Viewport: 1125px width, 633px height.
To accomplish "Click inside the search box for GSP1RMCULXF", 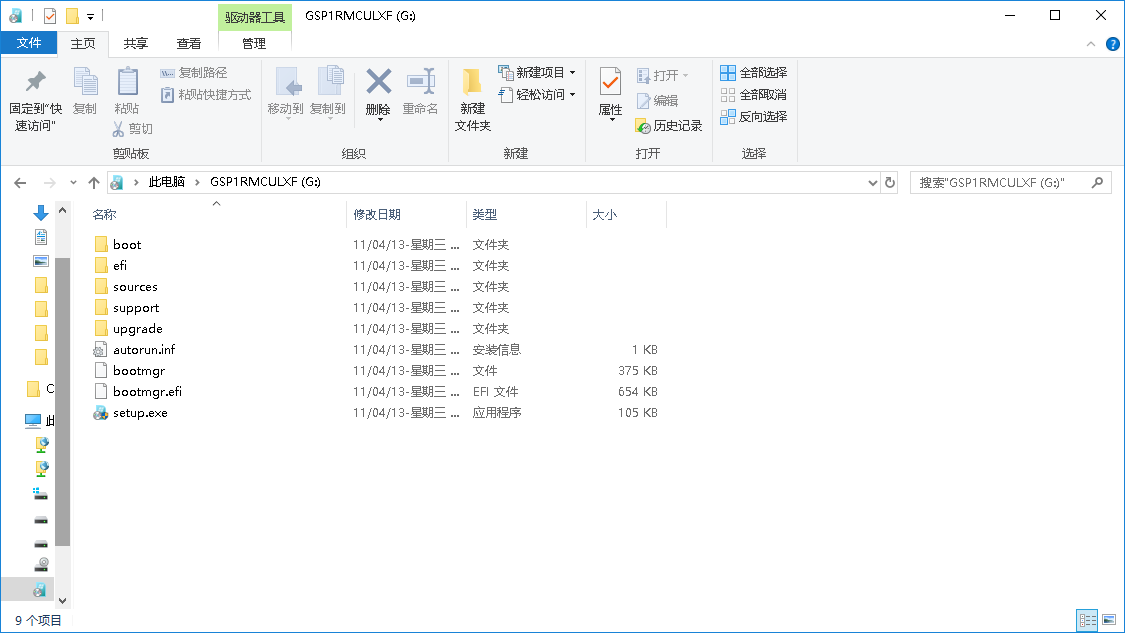I will click(x=1000, y=182).
